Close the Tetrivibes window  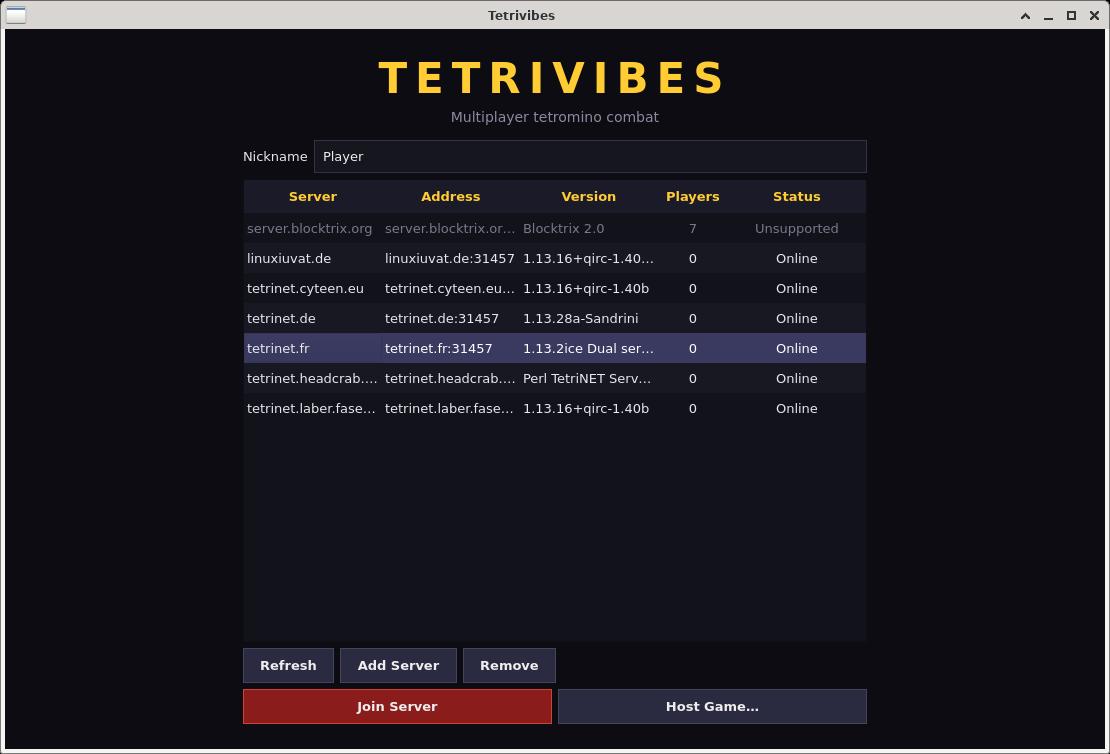coord(1094,16)
